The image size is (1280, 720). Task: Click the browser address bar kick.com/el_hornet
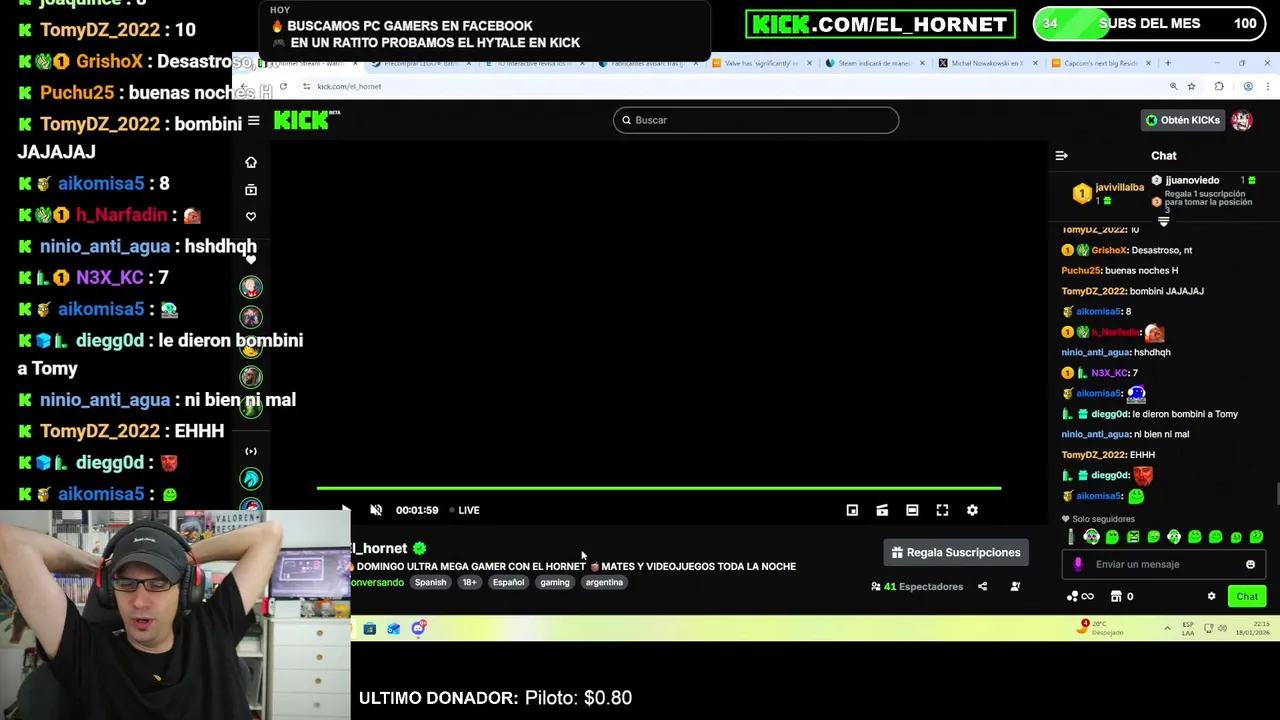pyautogui.click(x=349, y=87)
